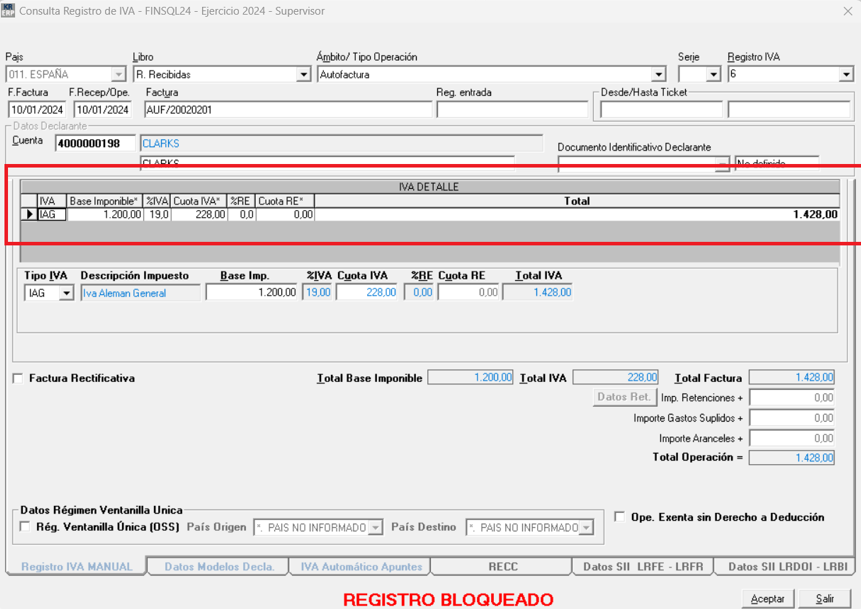Click grid cell Total 1.428,00
Screen dimensions: 861x609
(577, 214)
